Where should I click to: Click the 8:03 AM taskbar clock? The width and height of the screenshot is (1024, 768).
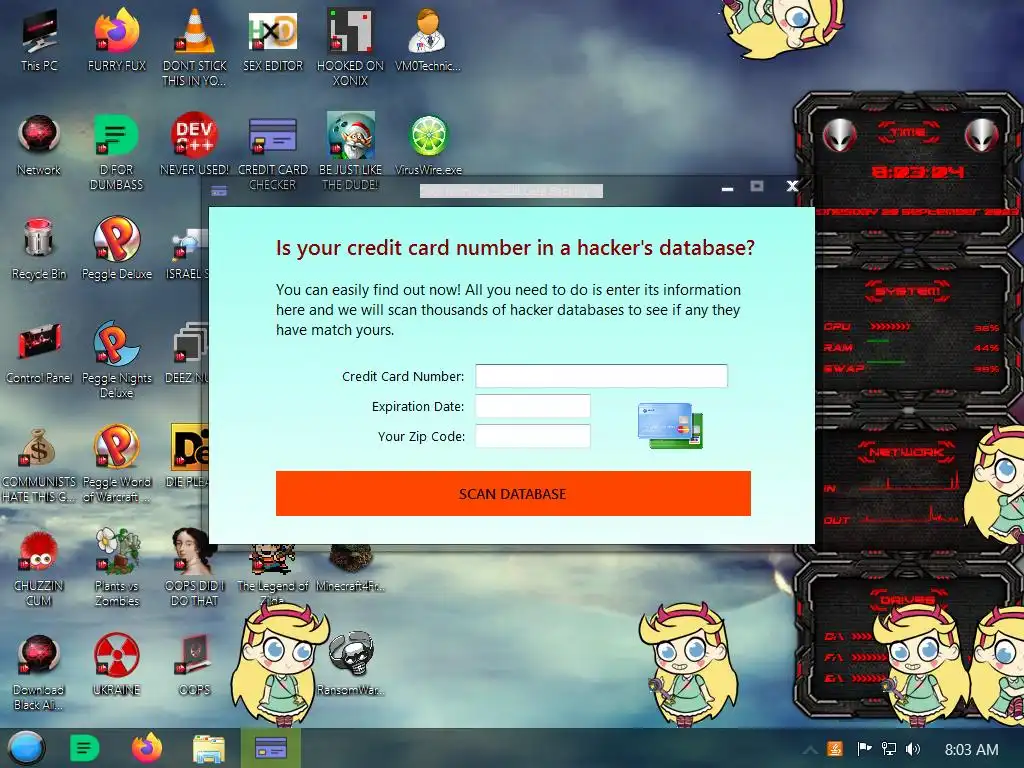(972, 750)
